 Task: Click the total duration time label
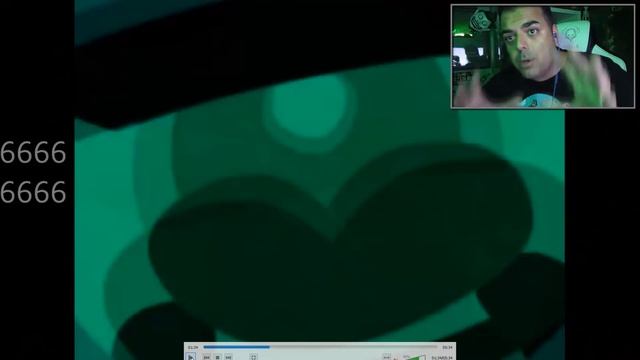[x=447, y=347]
